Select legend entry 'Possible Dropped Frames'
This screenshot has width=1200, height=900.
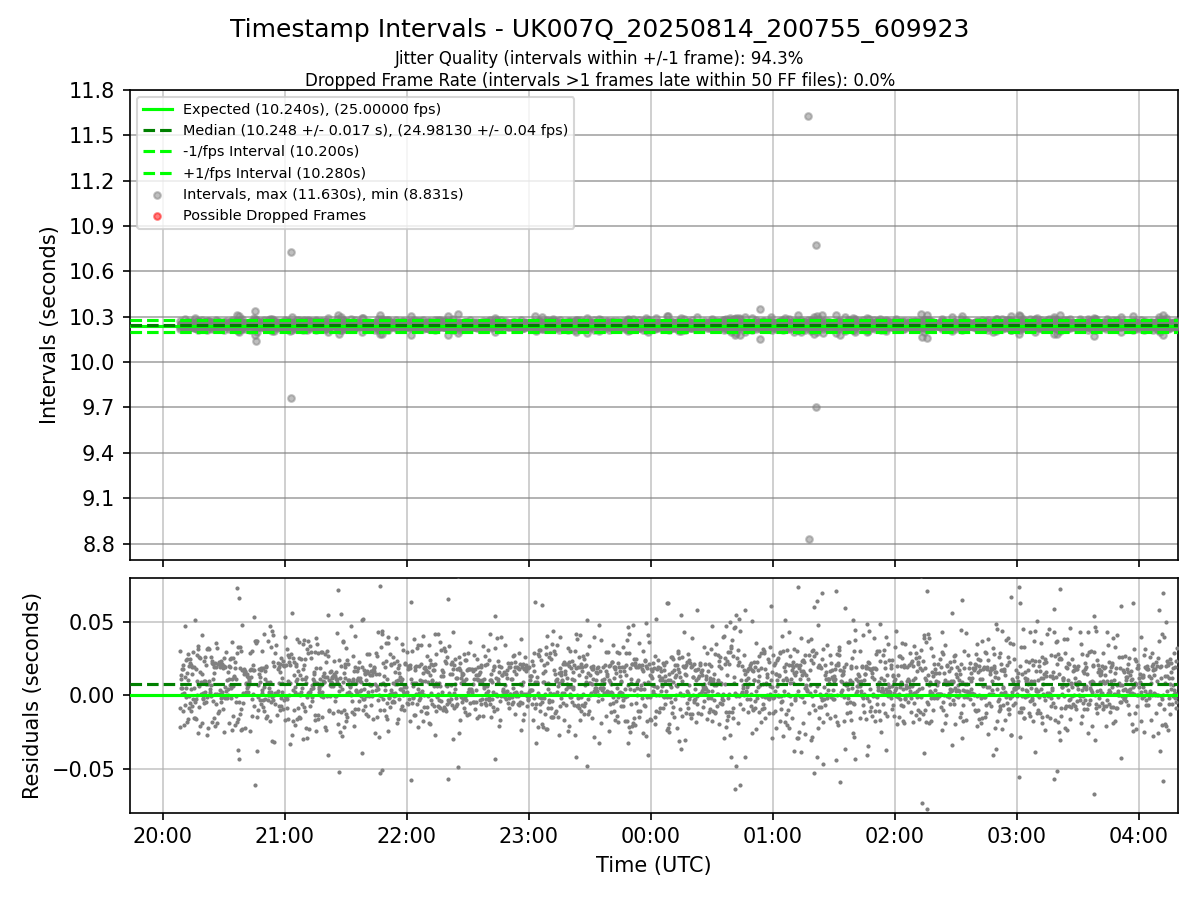pyautogui.click(x=274, y=215)
